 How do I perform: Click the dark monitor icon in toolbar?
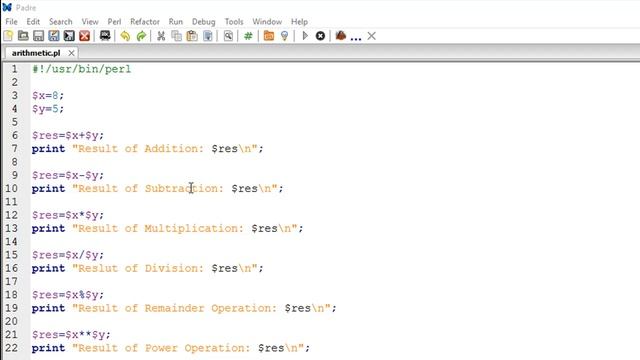pyautogui.click(x=105, y=36)
